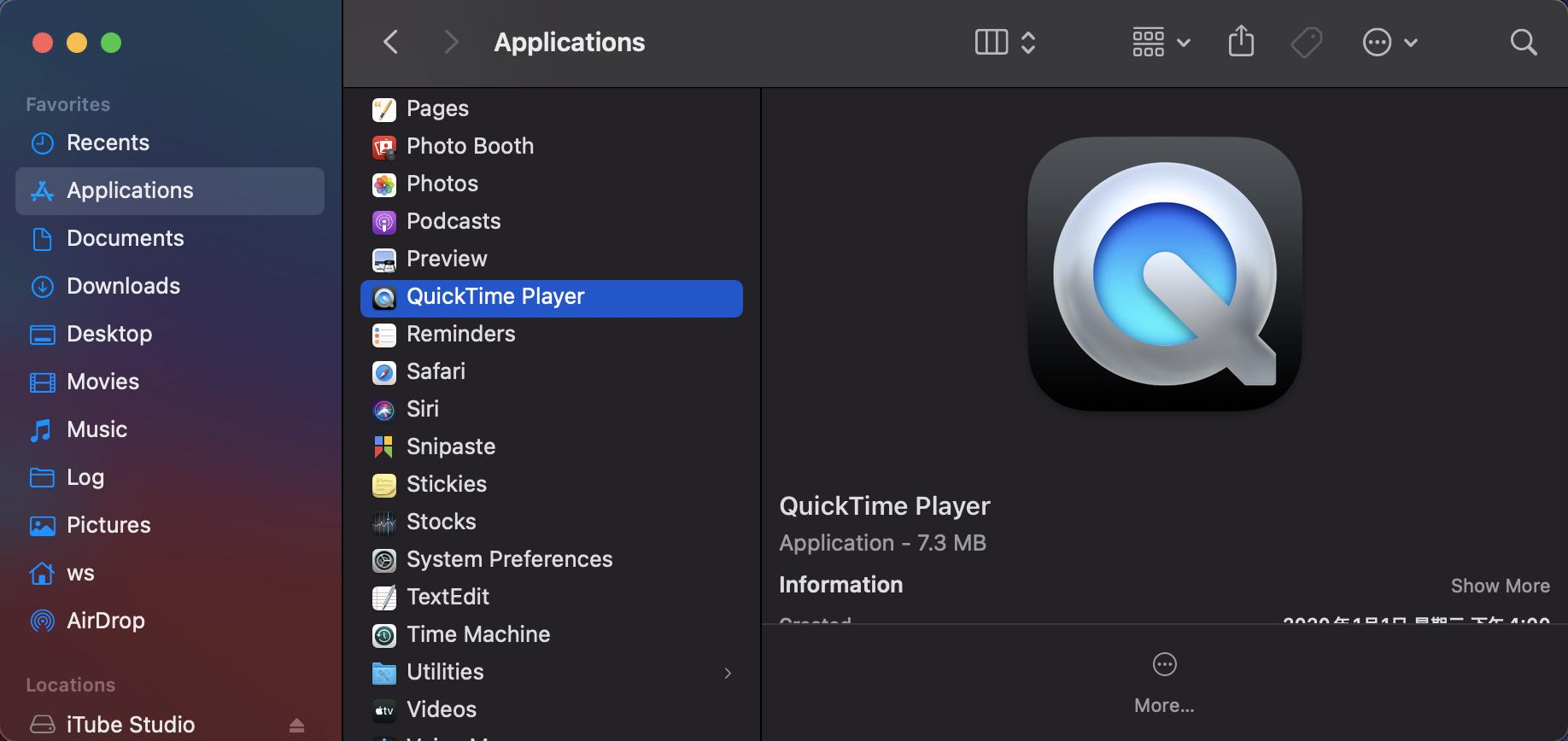Image resolution: width=1568 pixels, height=741 pixels.
Task: Open Recents in the sidebar
Action: tap(170, 143)
